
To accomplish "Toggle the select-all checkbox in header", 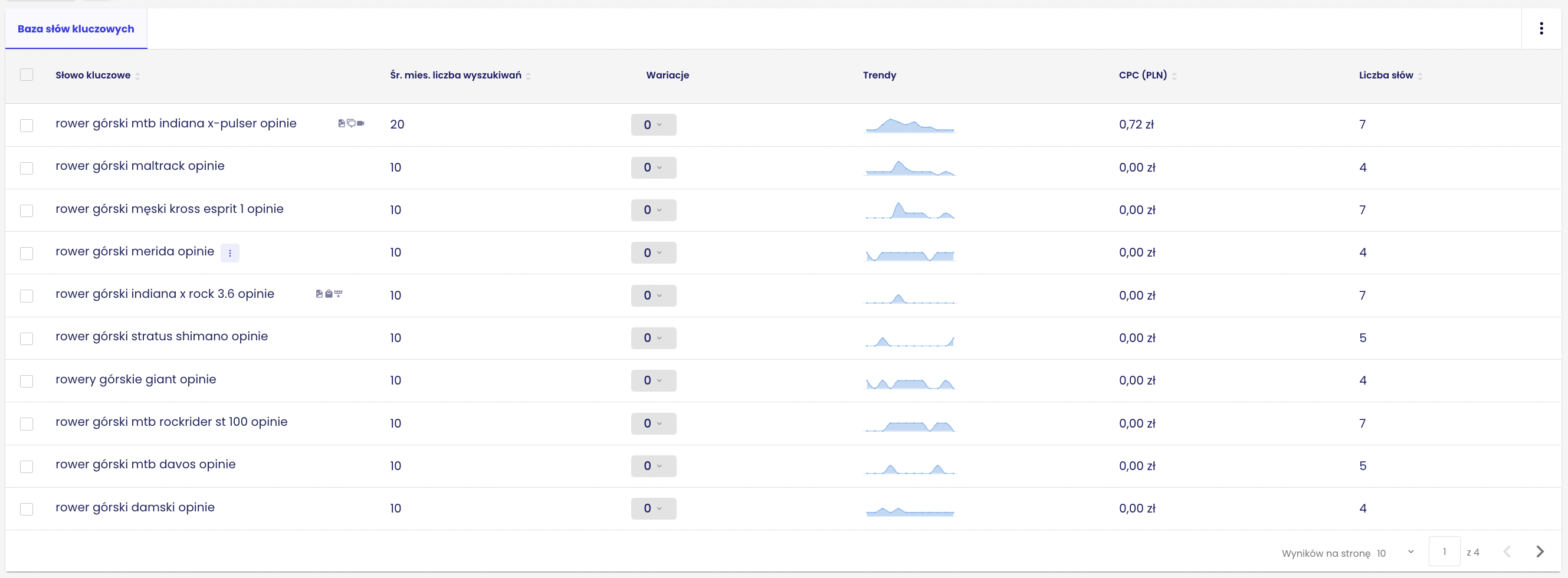I will coord(26,75).
